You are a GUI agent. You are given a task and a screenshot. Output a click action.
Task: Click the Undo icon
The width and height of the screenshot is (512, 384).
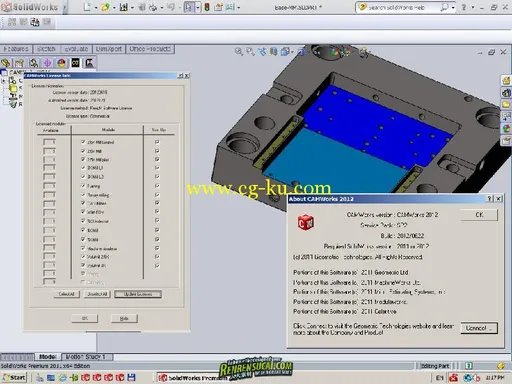(x=171, y=7)
